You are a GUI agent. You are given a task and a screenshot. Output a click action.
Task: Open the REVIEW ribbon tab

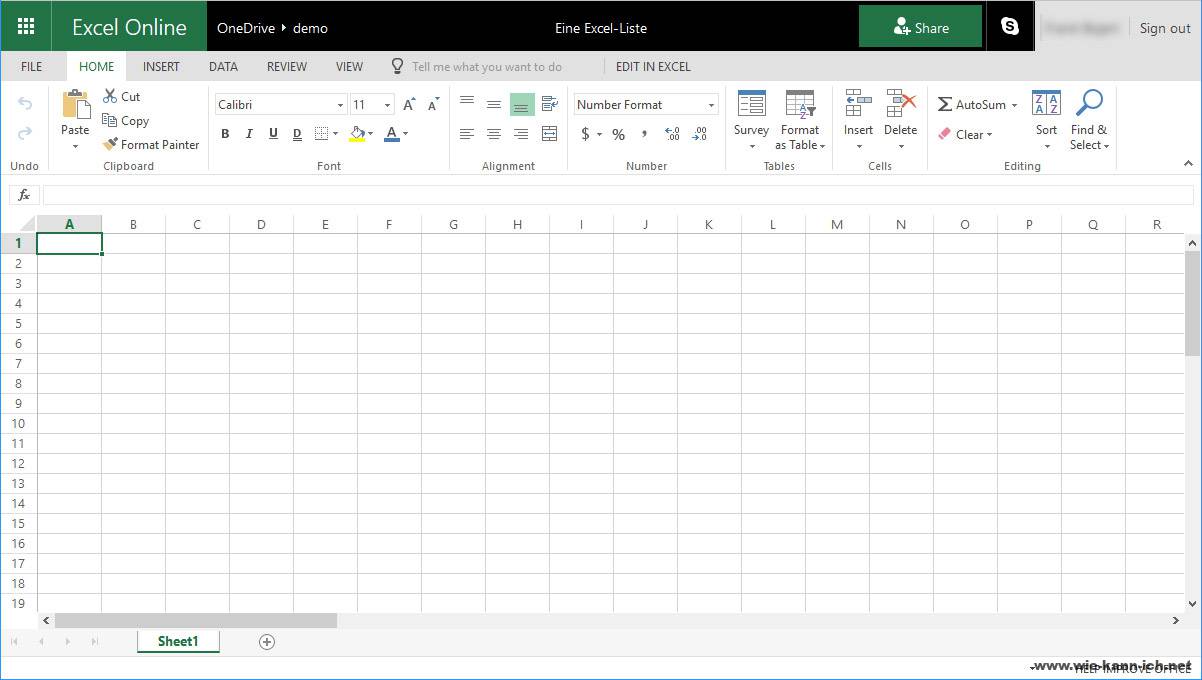[286, 67]
